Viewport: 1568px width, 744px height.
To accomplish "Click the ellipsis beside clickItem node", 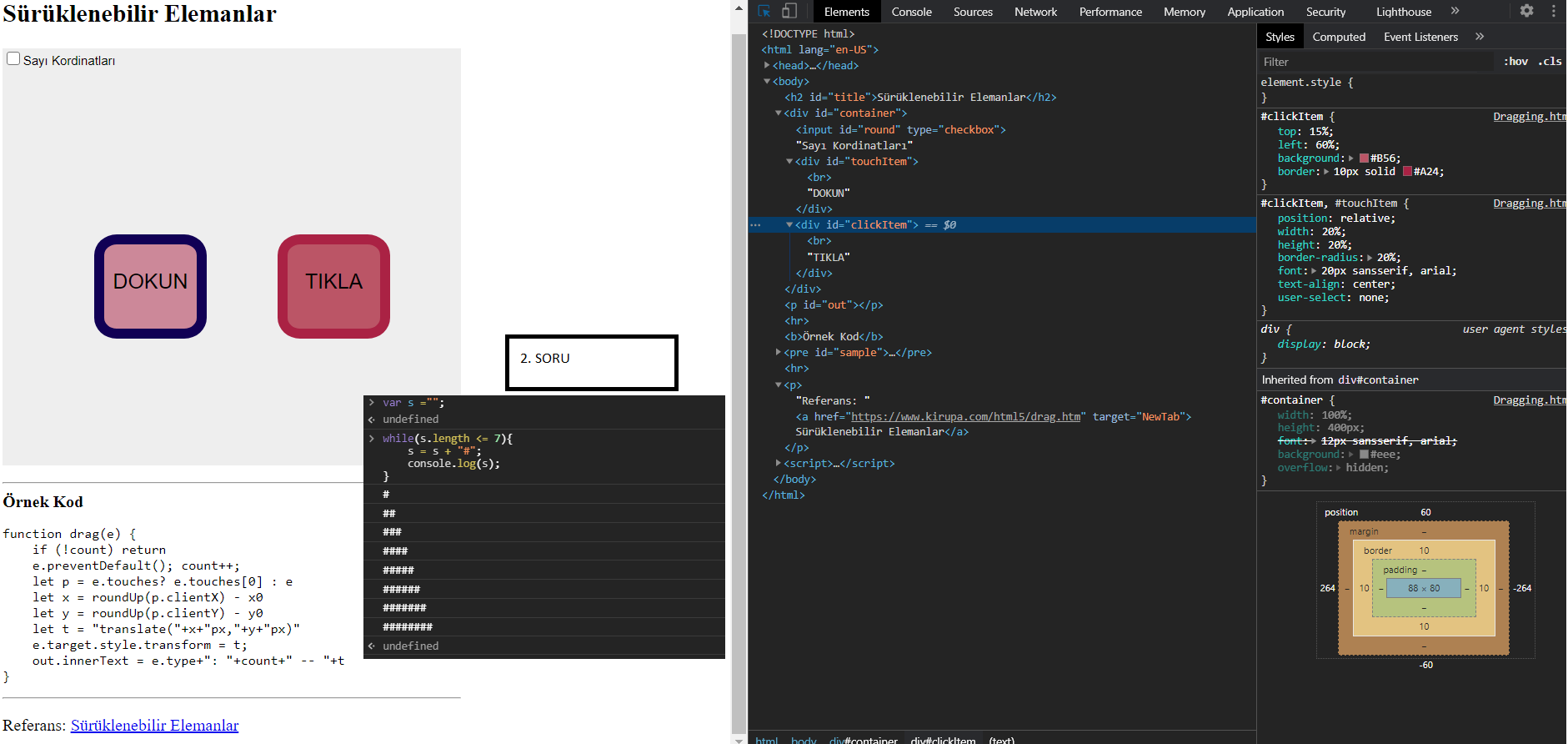I will pos(755,225).
